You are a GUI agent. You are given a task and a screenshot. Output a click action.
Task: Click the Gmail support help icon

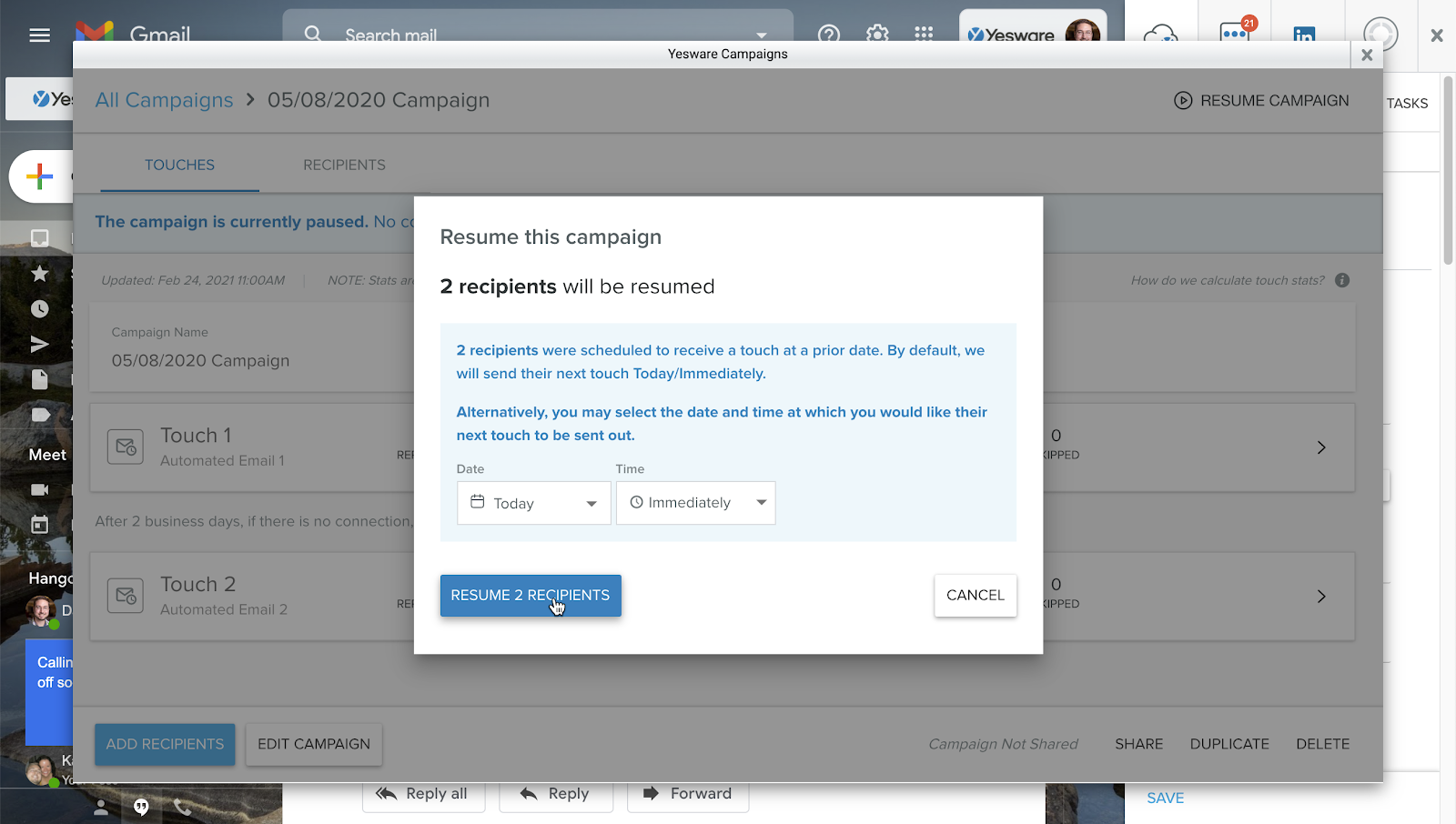(x=828, y=35)
